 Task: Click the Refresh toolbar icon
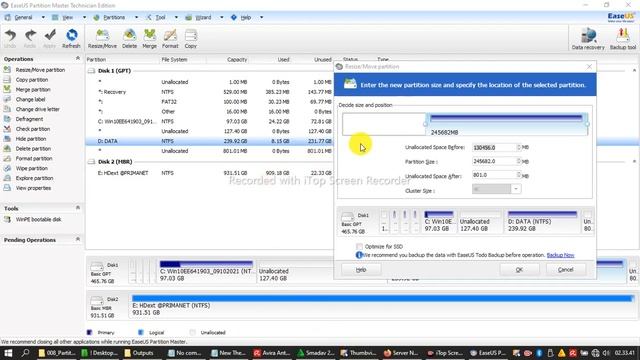(71, 39)
